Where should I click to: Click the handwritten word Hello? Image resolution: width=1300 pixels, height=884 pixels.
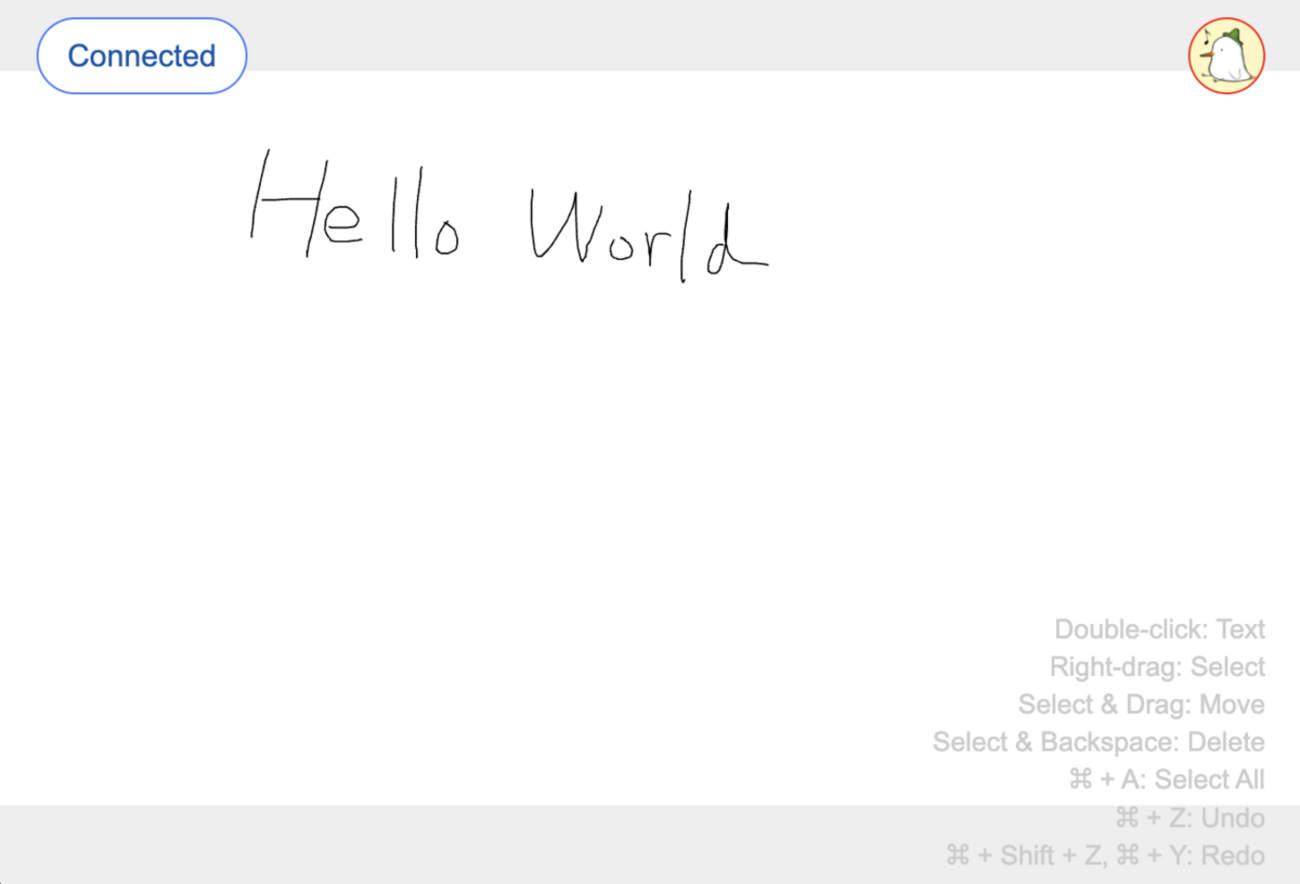(x=355, y=206)
